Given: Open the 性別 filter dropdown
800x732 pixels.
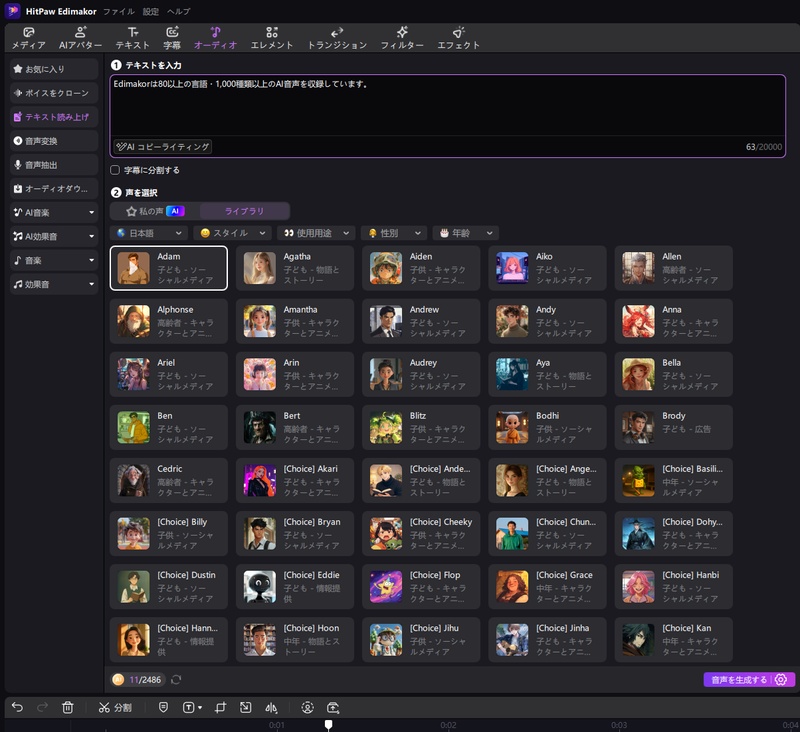Looking at the screenshot, I should 393,233.
